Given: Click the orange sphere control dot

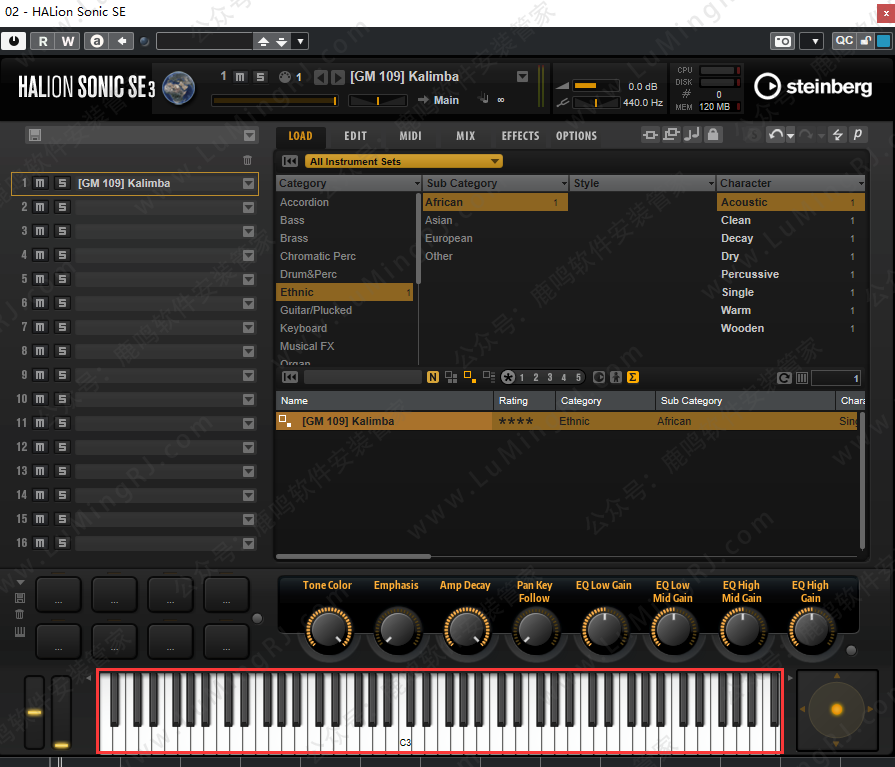Looking at the screenshot, I should (837, 709).
